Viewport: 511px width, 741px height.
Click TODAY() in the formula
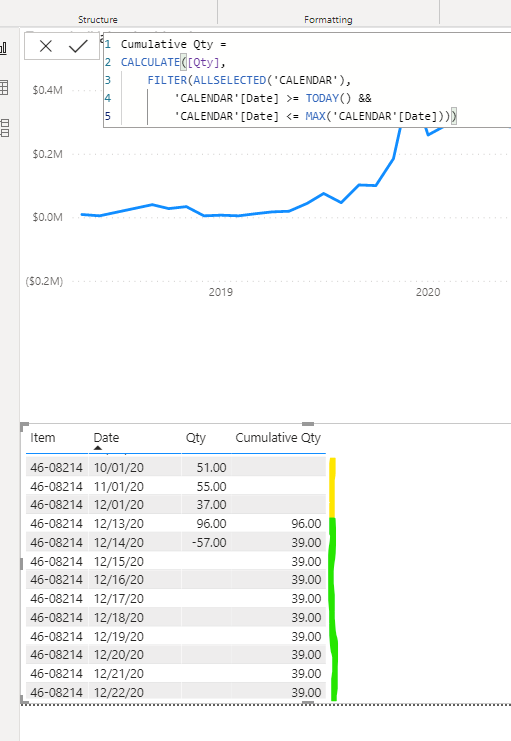329,98
